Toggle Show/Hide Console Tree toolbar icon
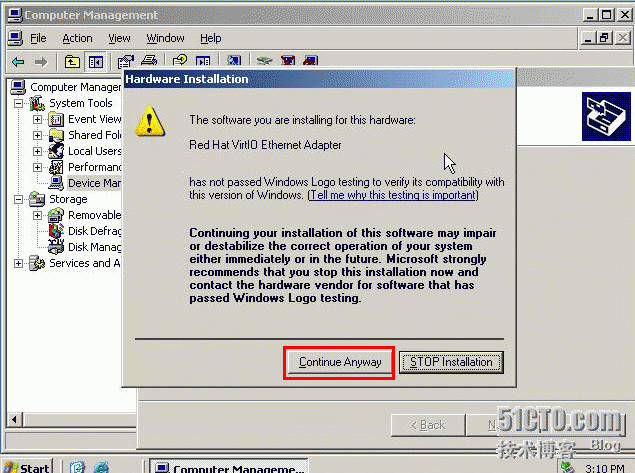 [x=96, y=62]
